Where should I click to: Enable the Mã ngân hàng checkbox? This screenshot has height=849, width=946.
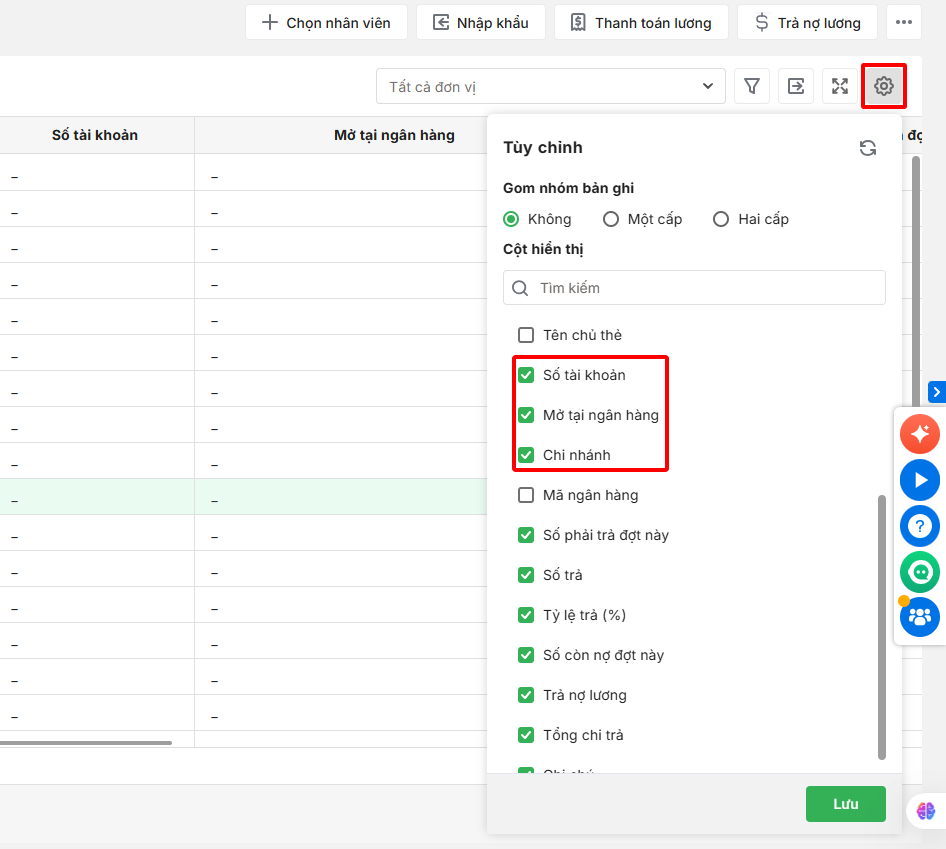pos(526,495)
